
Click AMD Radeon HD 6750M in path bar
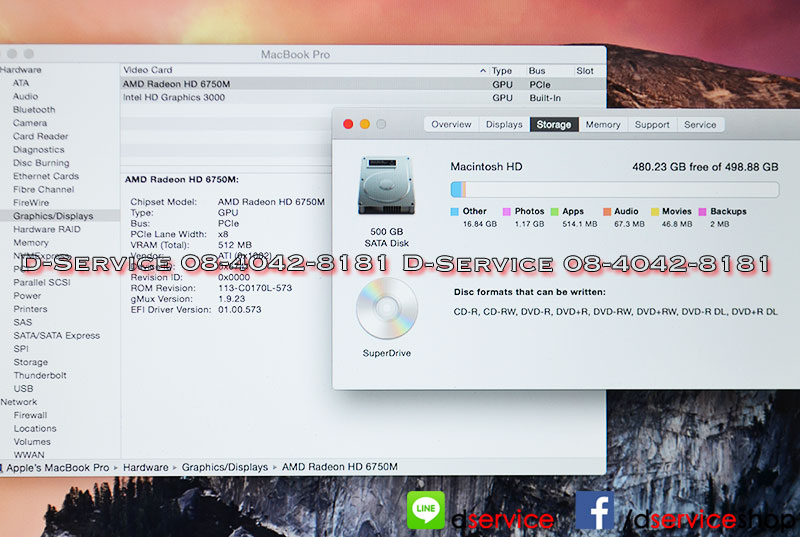[x=339, y=467]
